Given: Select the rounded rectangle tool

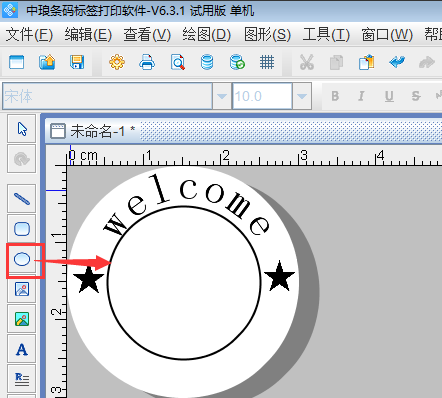Looking at the screenshot, I should click(x=22, y=229).
